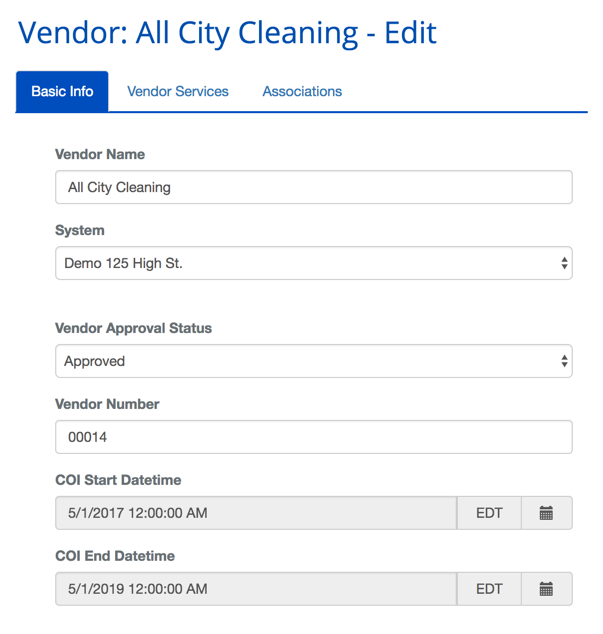Expand the System dropdown showing Demo 125 High St.
This screenshot has width=603, height=634.
point(313,264)
